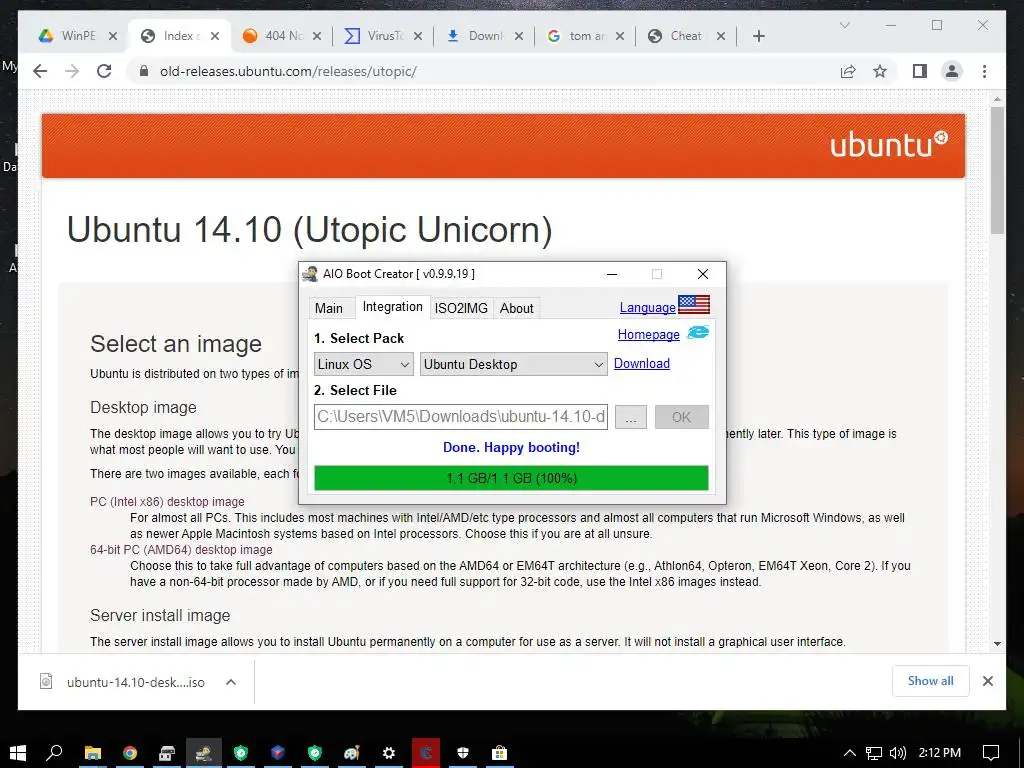The width and height of the screenshot is (1024, 768).
Task: Switch to the Cheat tab
Action: pos(687,36)
